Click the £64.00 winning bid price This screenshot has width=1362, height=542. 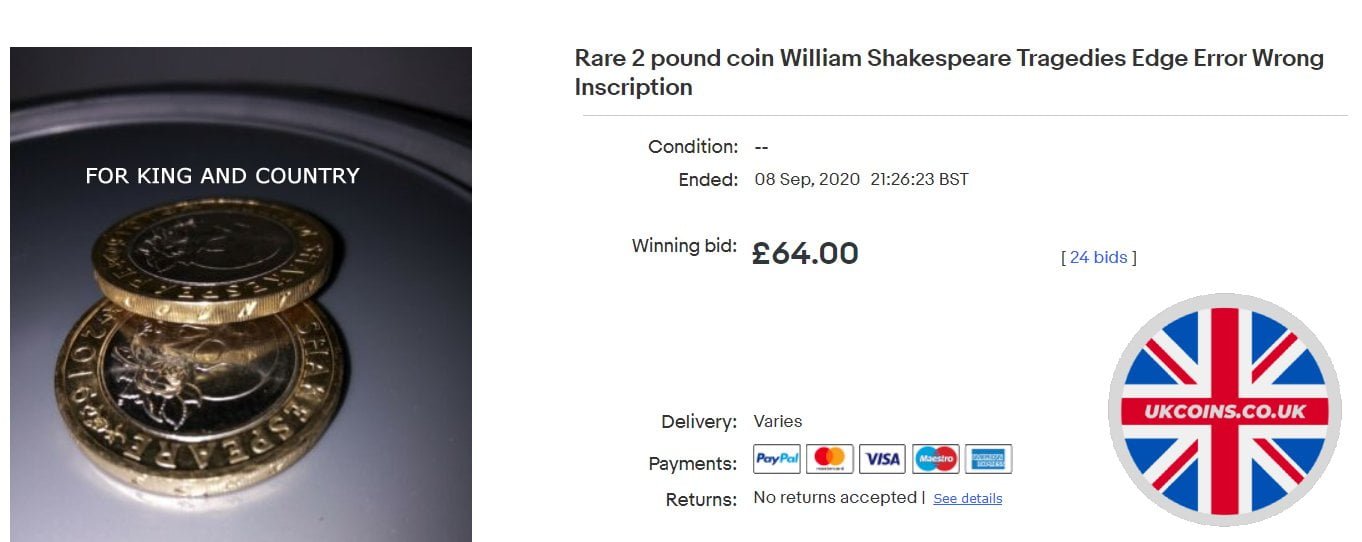coord(805,253)
